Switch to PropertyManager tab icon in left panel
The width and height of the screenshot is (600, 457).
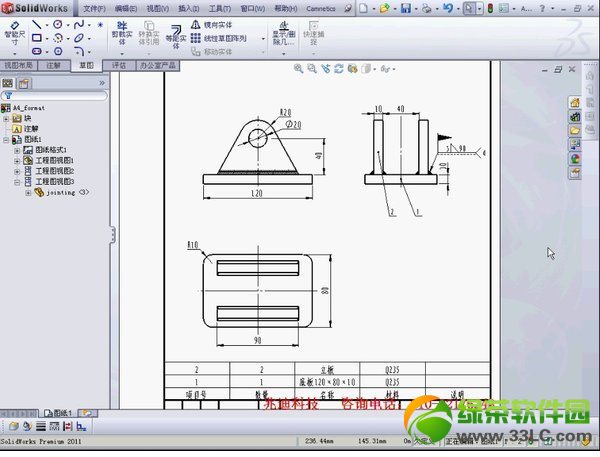(24, 83)
